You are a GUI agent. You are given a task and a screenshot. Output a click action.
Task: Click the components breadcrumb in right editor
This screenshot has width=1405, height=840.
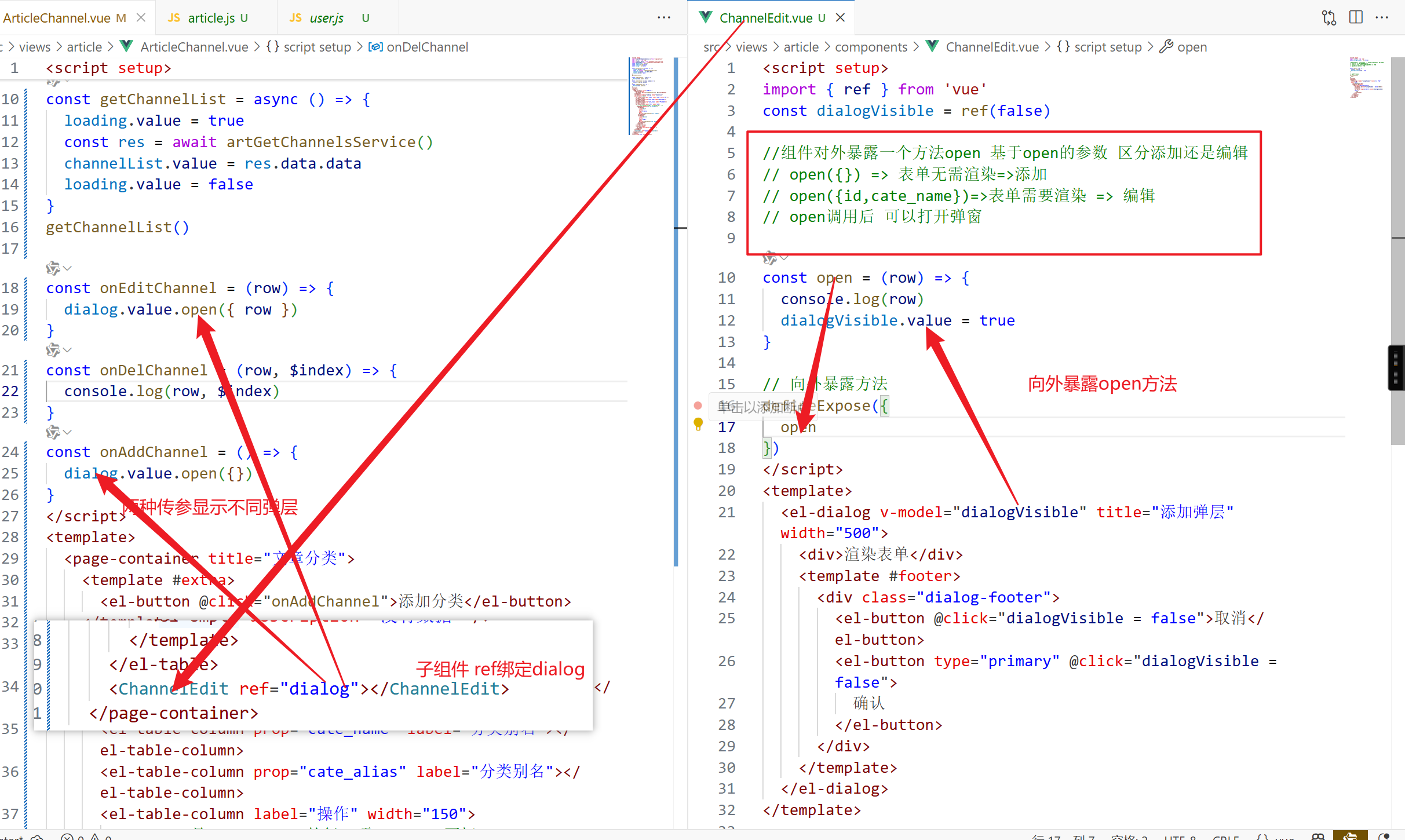tap(870, 47)
